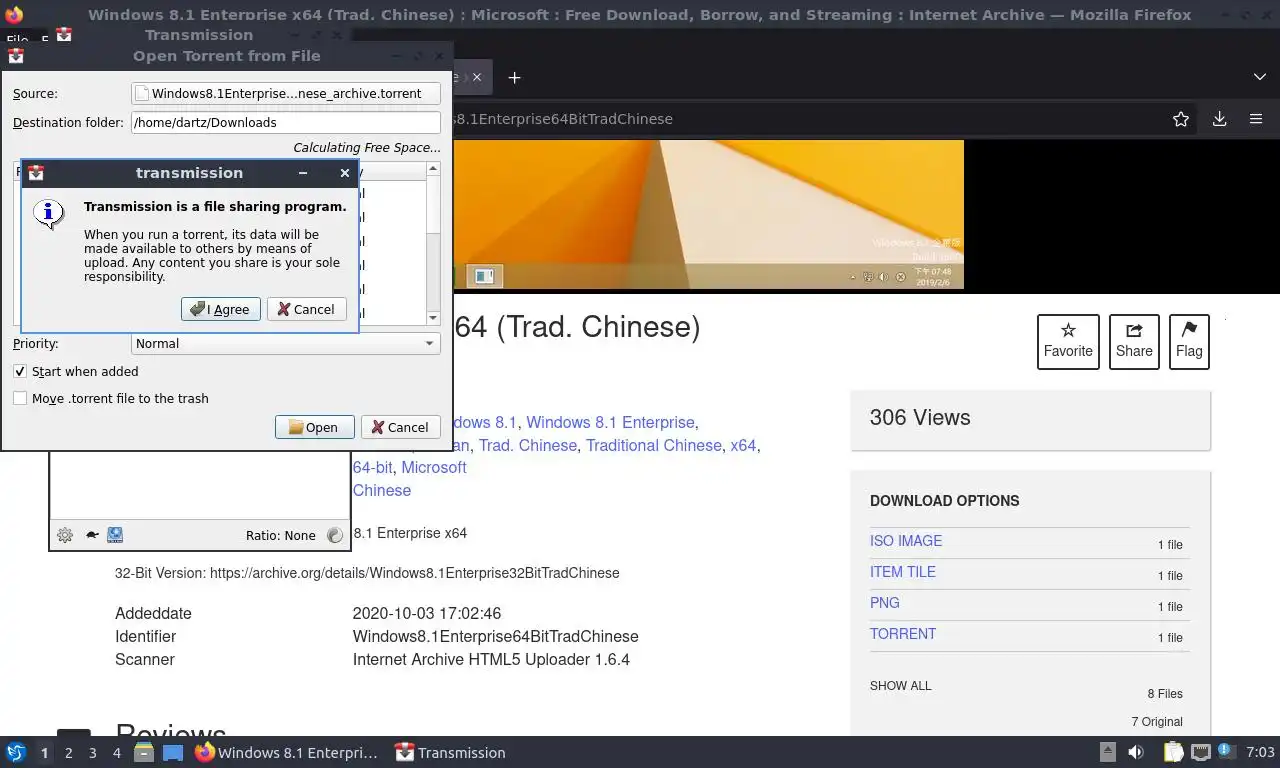The height and width of the screenshot is (768, 1280).
Task: Open the 64-bit topic link
Action: [x=372, y=467]
